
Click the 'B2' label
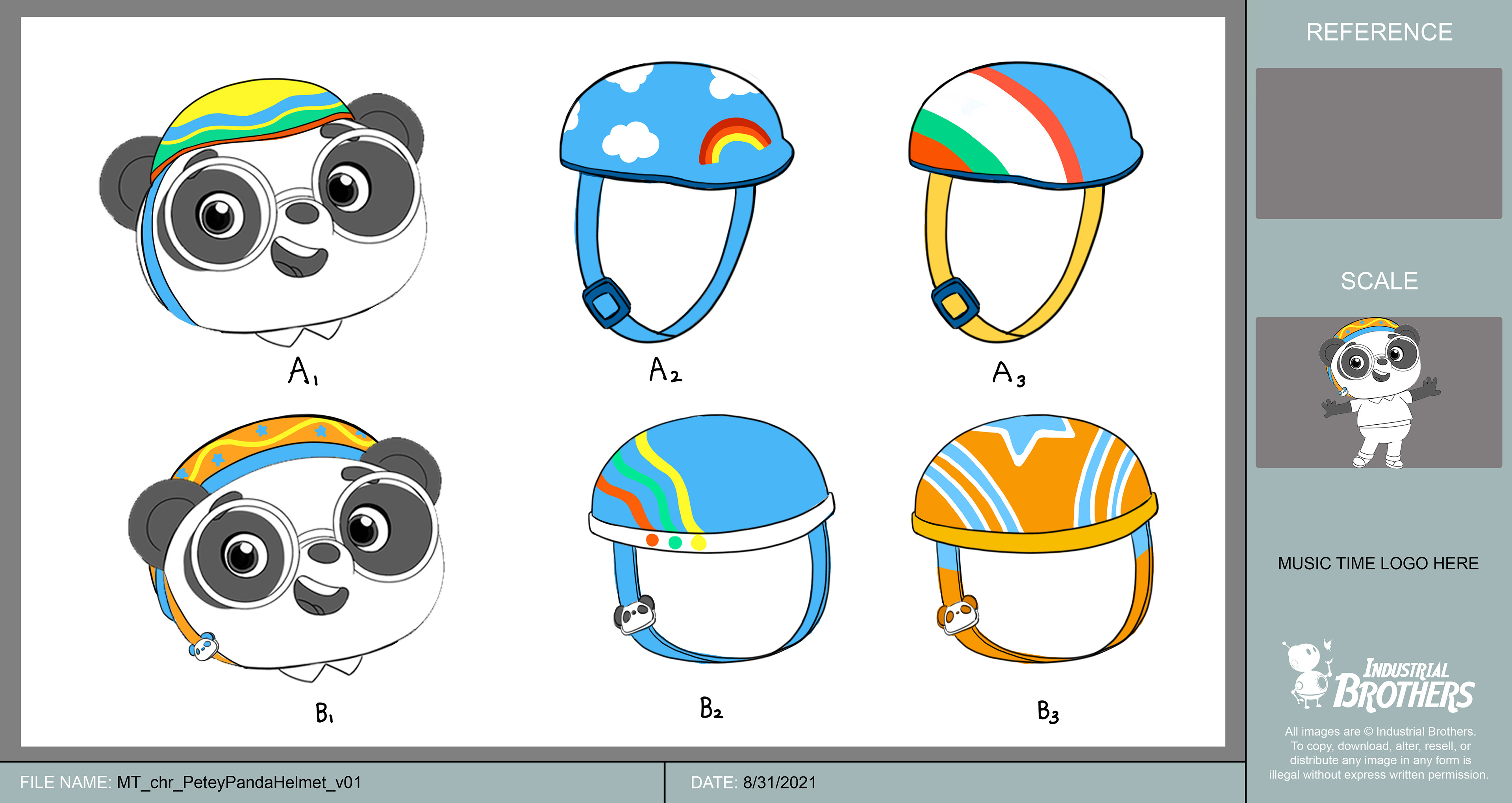(x=712, y=707)
